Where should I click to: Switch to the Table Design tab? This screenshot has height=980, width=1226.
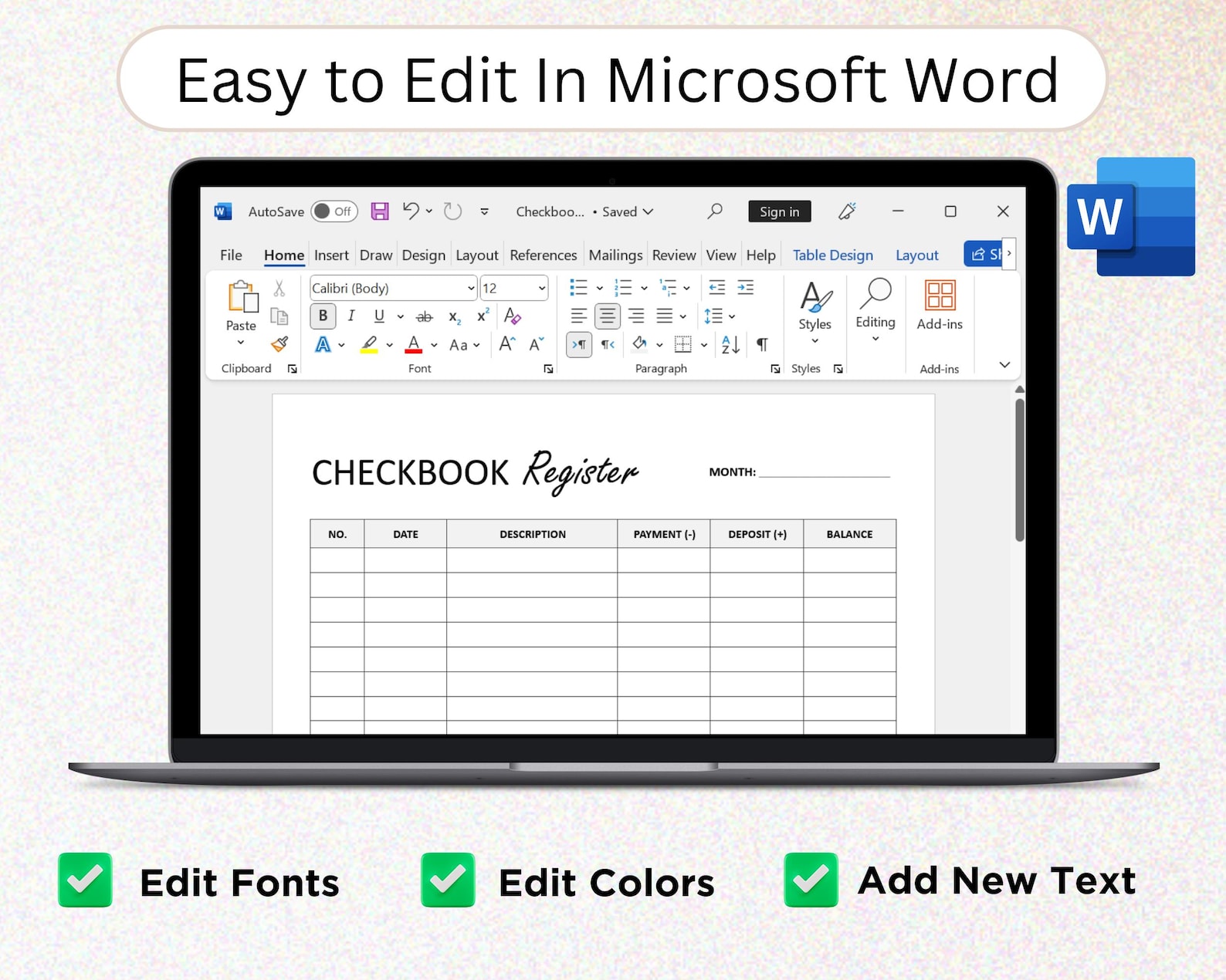click(833, 255)
